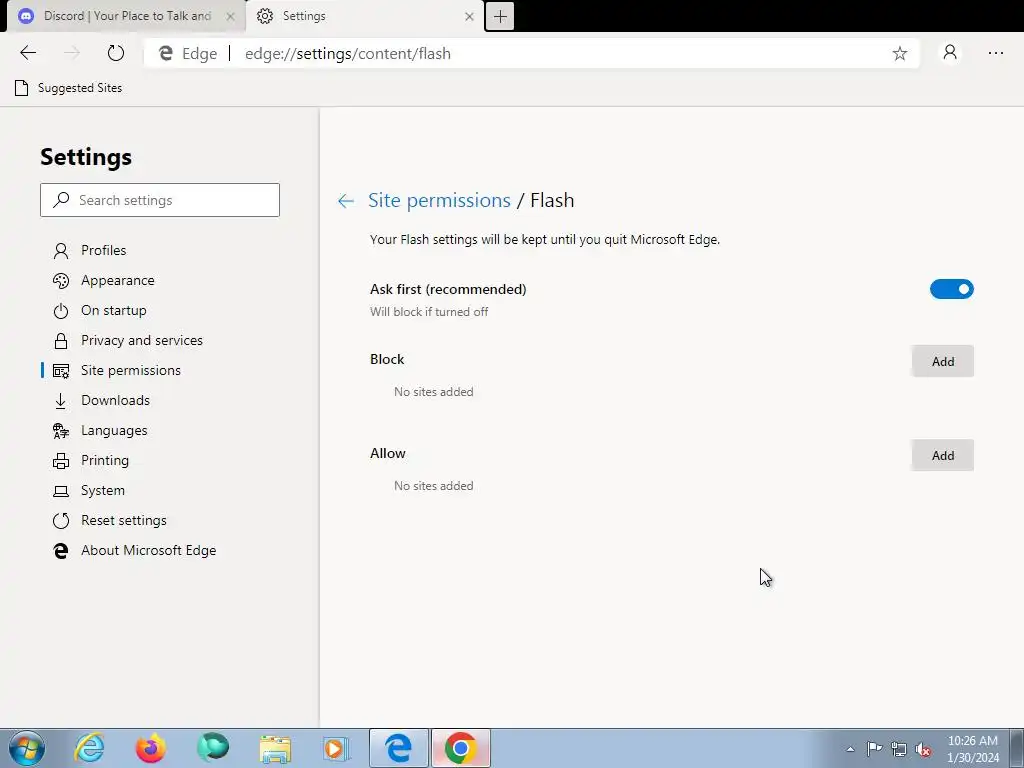Click the On startup power icon
Viewport: 1024px width, 768px height.
[x=61, y=311]
